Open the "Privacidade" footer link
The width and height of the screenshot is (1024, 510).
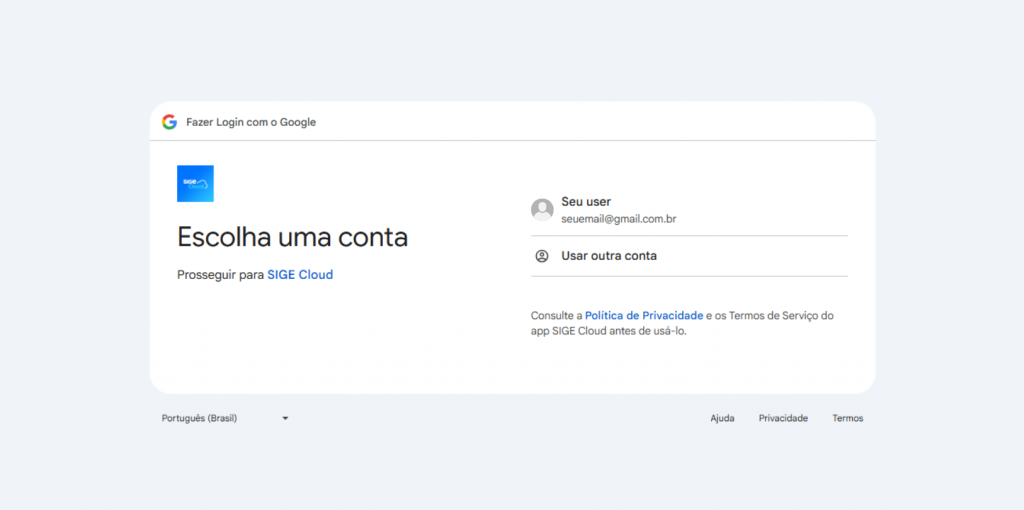pyautogui.click(x=783, y=418)
